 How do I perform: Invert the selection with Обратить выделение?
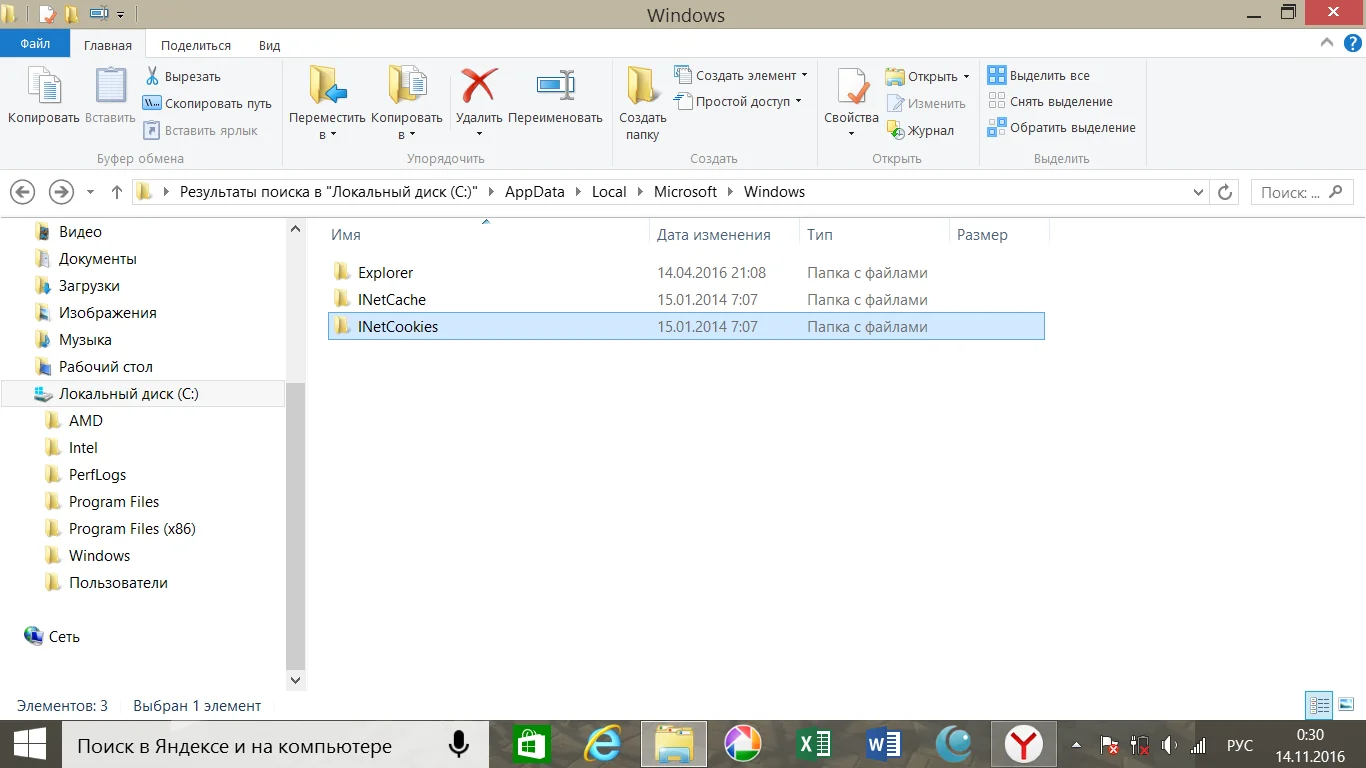[1062, 127]
